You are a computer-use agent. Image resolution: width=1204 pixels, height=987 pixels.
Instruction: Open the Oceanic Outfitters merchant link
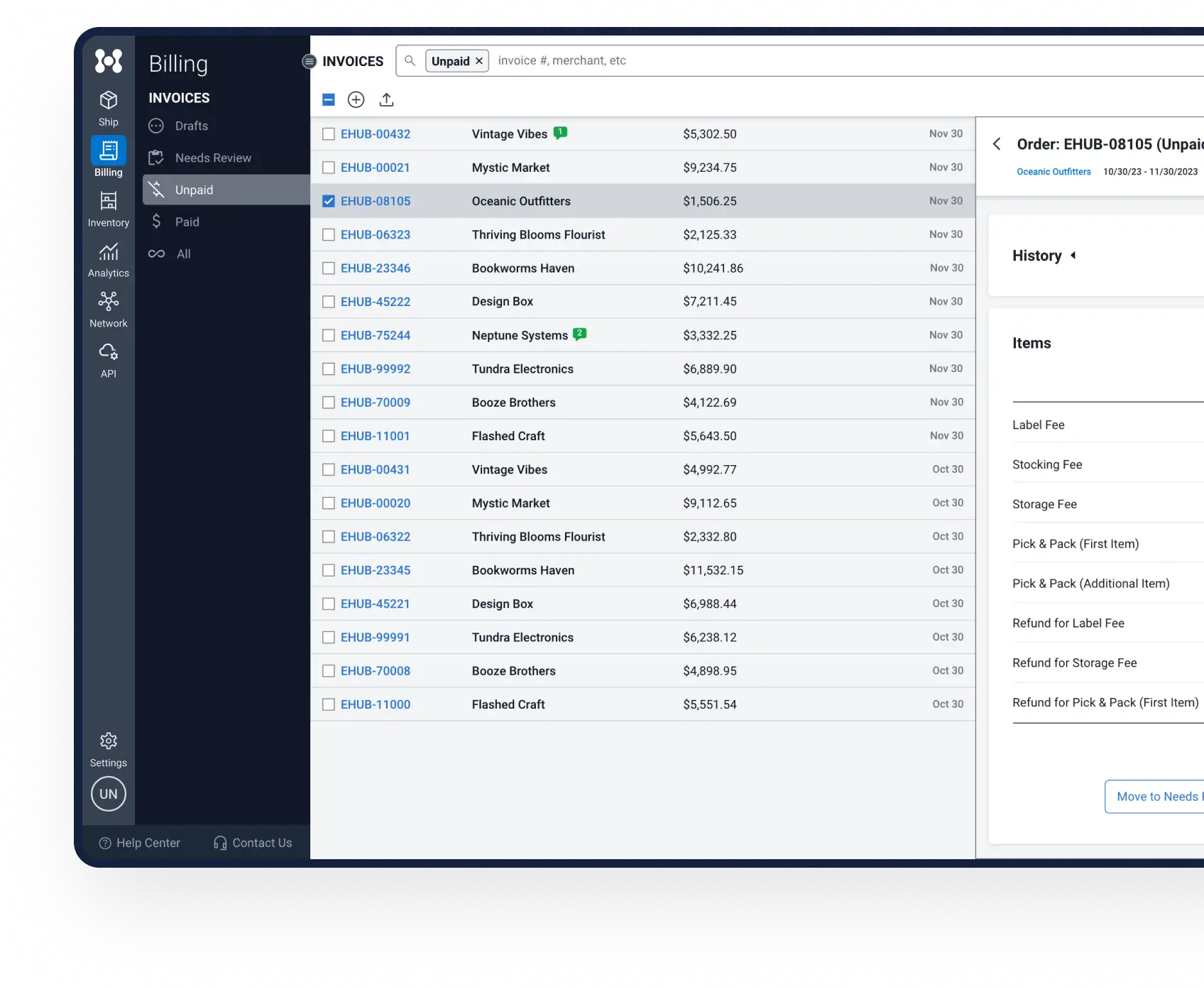[1053, 172]
